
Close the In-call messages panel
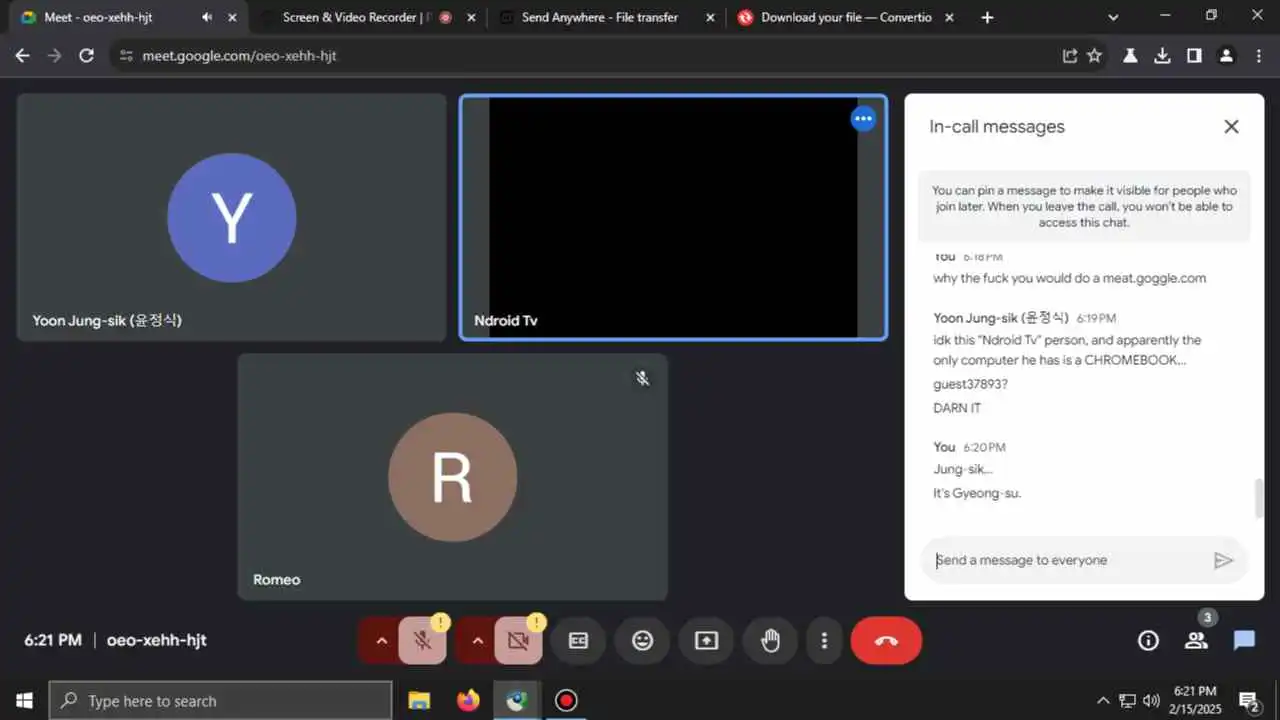coord(1231,126)
